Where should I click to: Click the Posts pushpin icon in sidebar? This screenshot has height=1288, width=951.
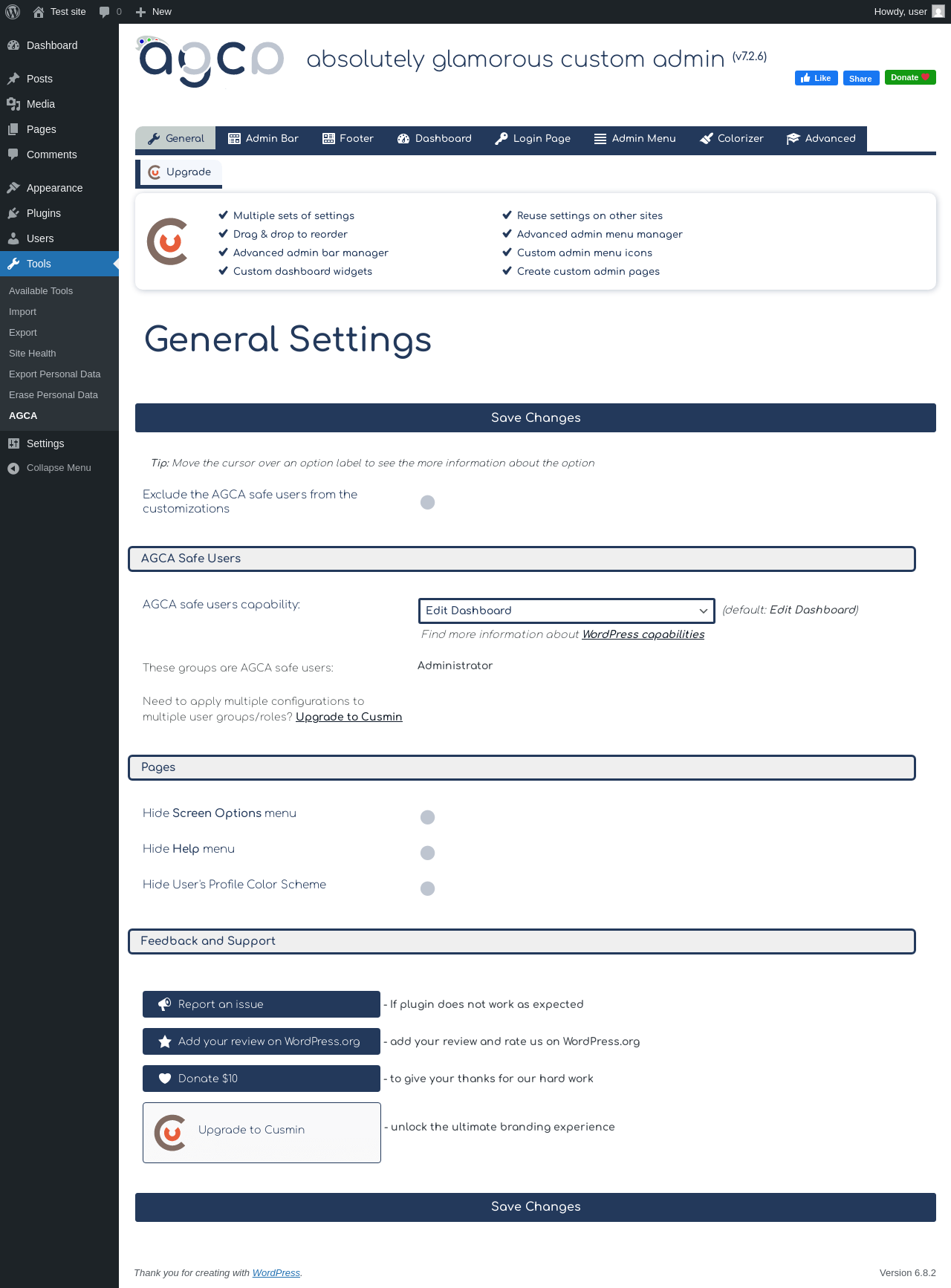click(13, 79)
